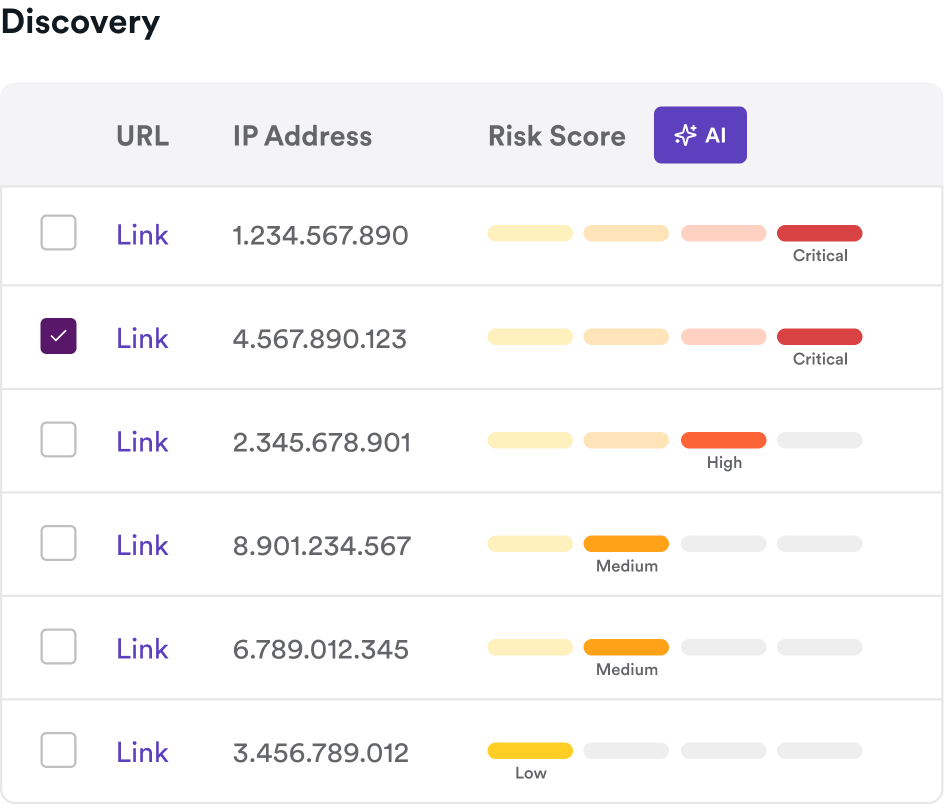Select the IP Address column header
The height and width of the screenshot is (804, 944).
click(301, 136)
